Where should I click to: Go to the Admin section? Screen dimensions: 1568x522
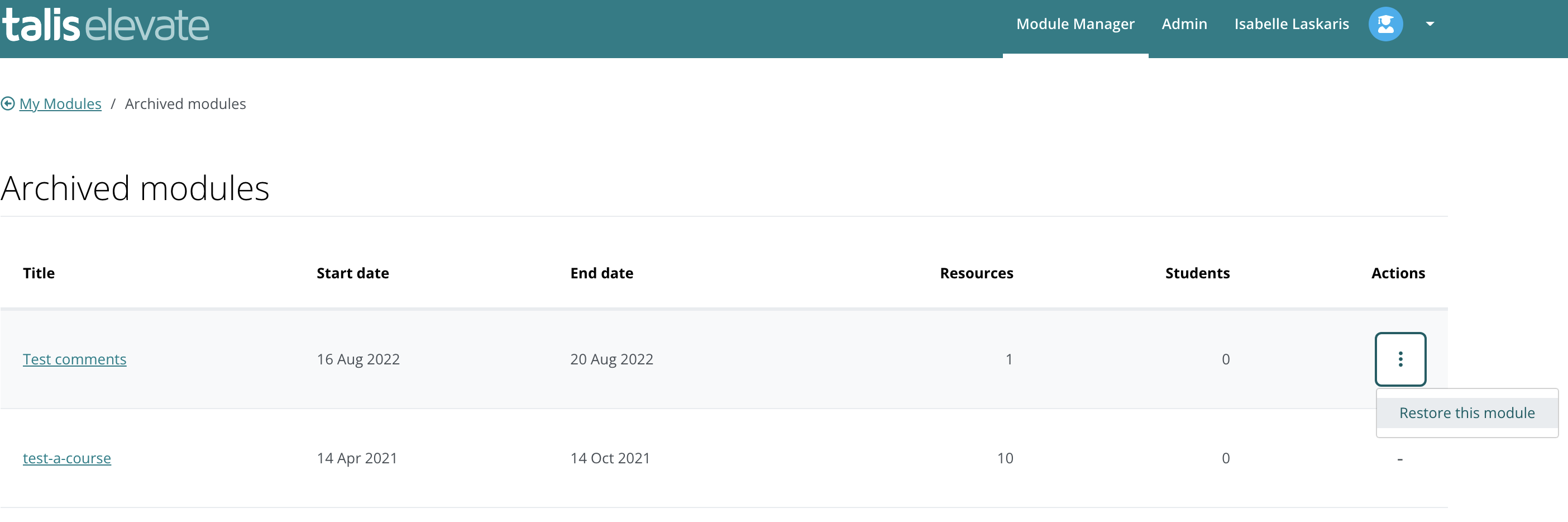point(1184,25)
